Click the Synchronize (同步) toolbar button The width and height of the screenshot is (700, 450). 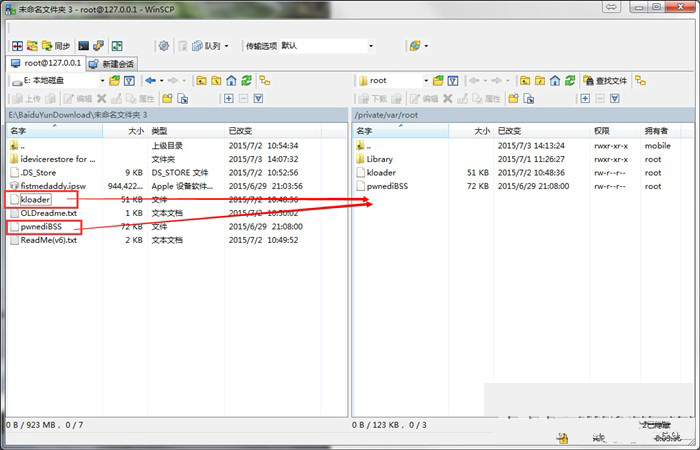(x=56, y=46)
